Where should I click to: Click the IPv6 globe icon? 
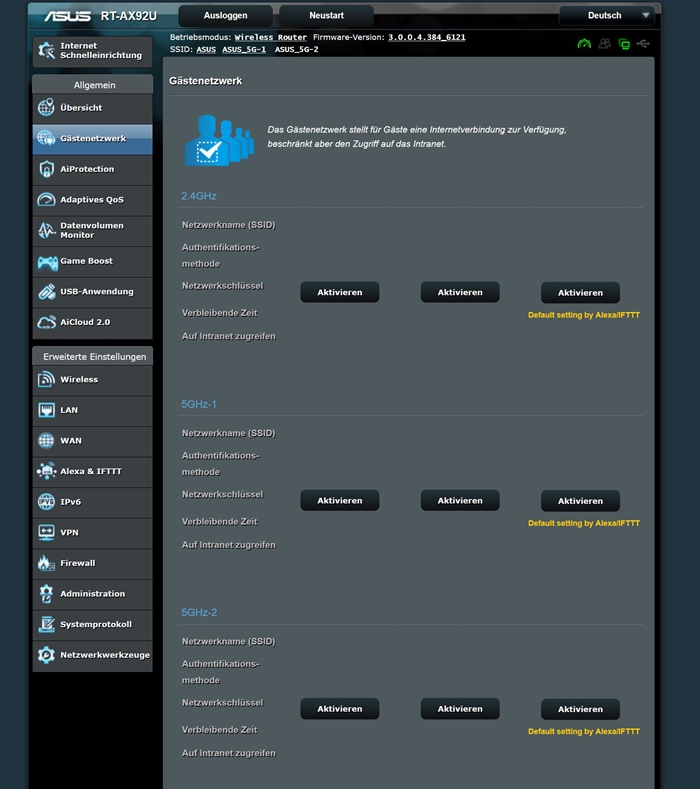[x=46, y=502]
